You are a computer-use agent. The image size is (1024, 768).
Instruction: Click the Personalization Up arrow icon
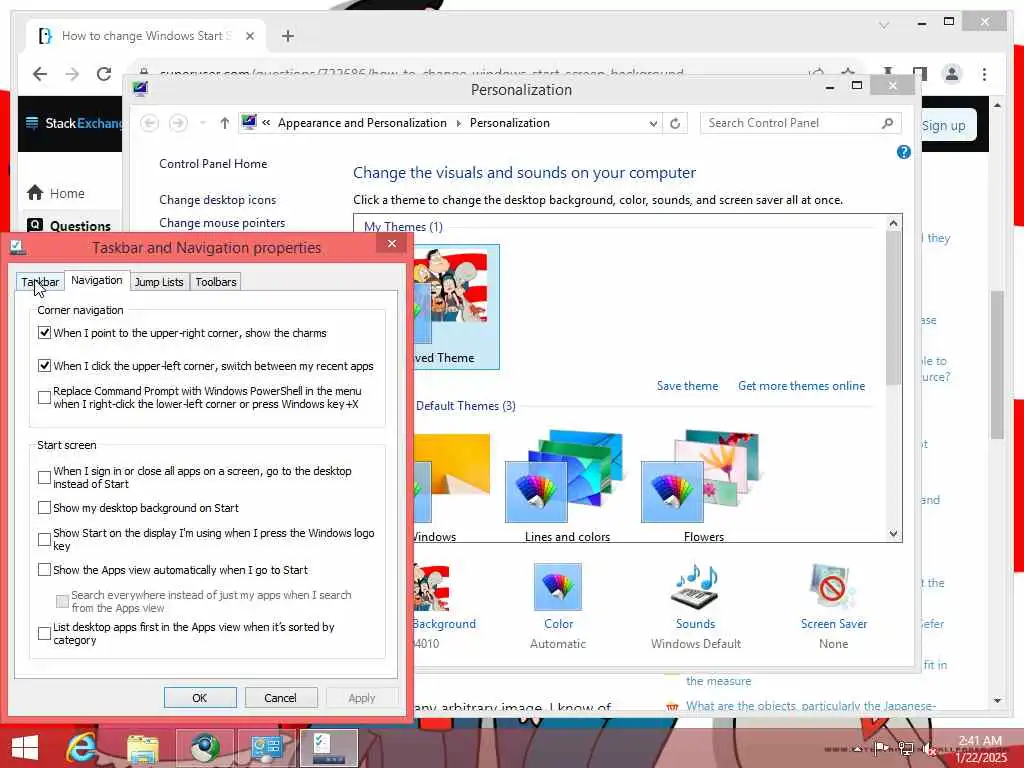(x=225, y=123)
